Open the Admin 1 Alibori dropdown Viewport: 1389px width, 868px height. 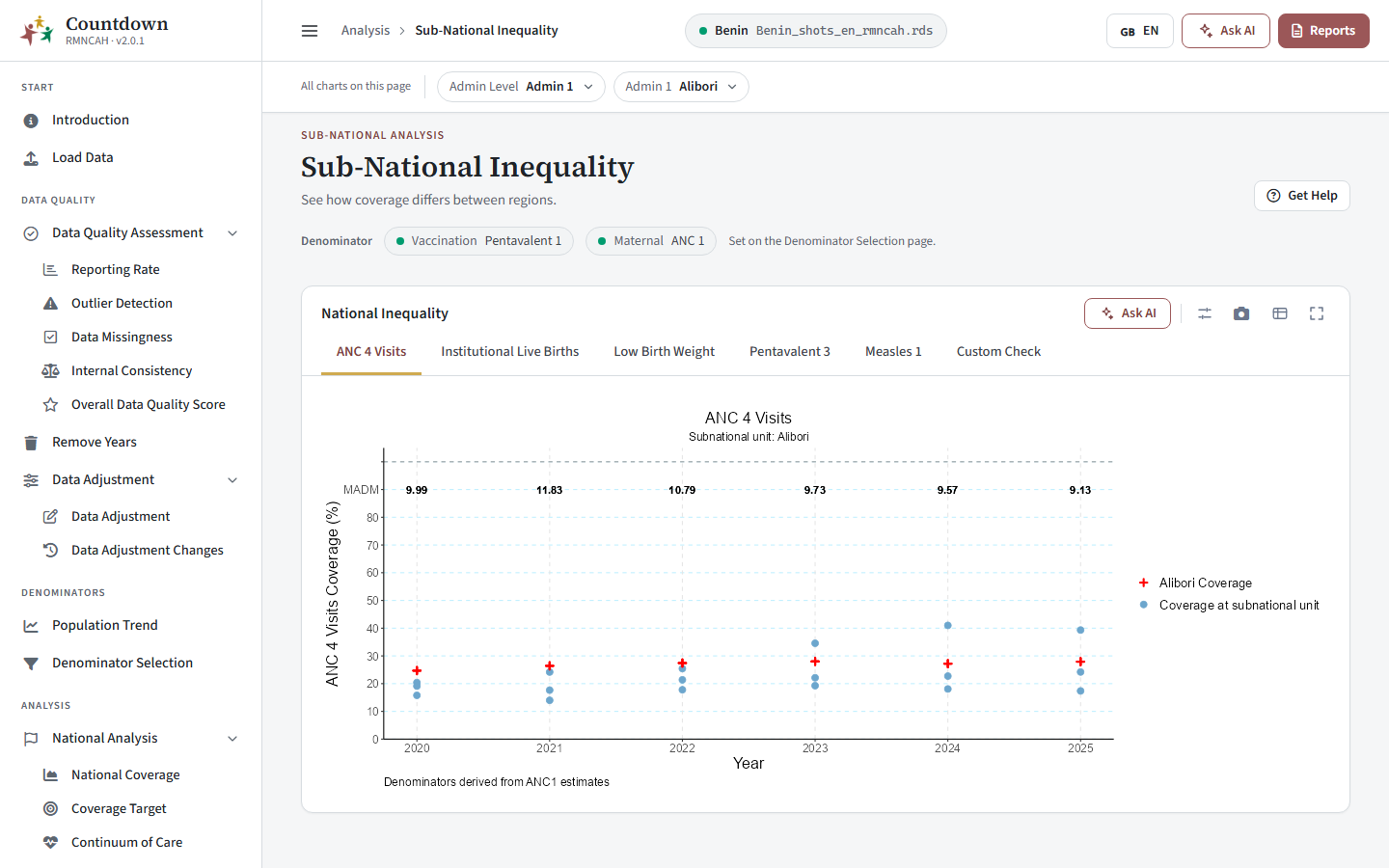pyautogui.click(x=681, y=87)
